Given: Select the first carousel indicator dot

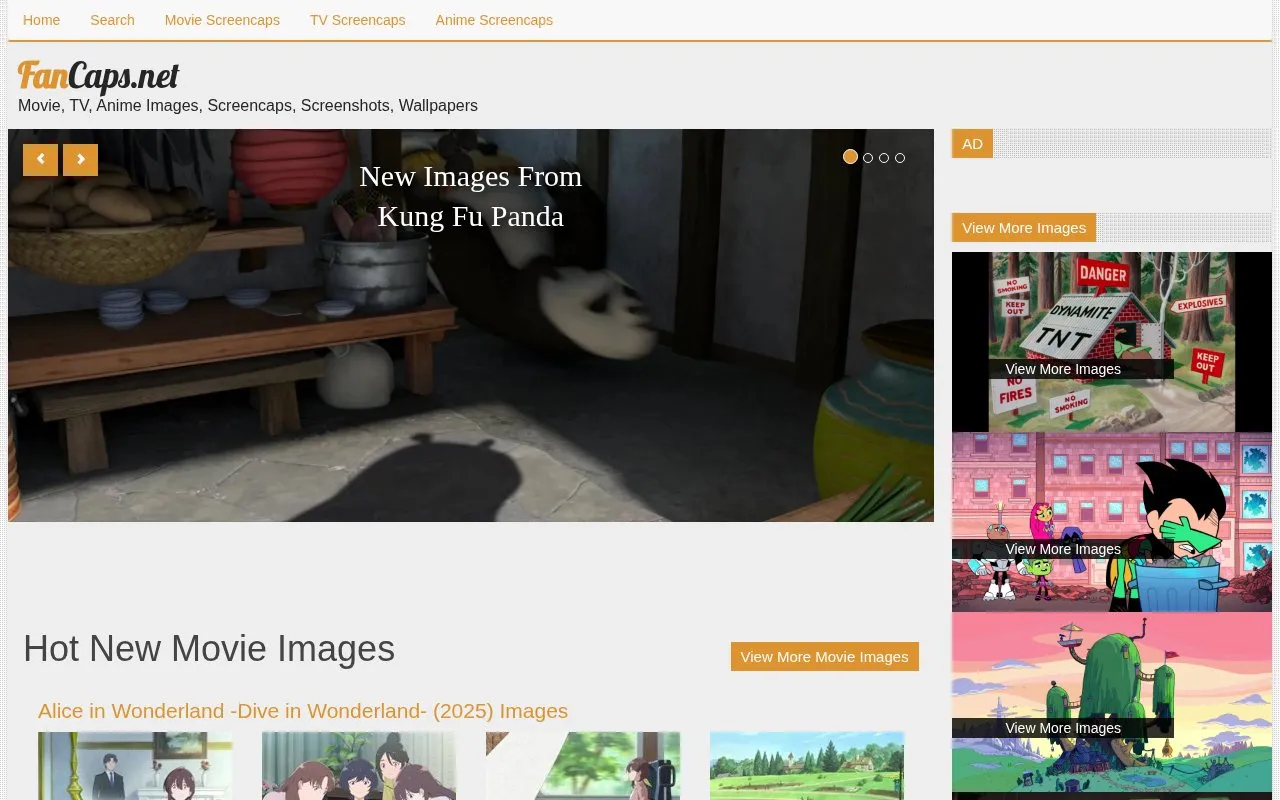Looking at the screenshot, I should [850, 157].
